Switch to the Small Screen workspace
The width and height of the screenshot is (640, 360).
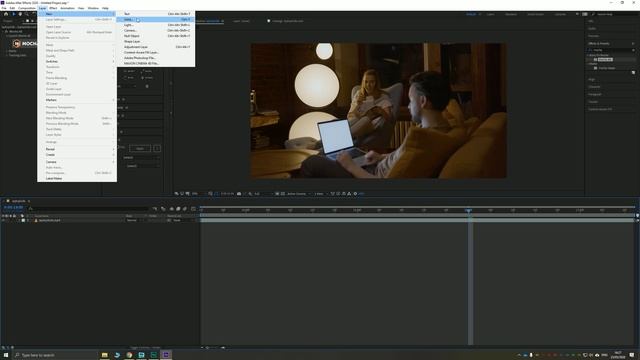tap(535, 14)
